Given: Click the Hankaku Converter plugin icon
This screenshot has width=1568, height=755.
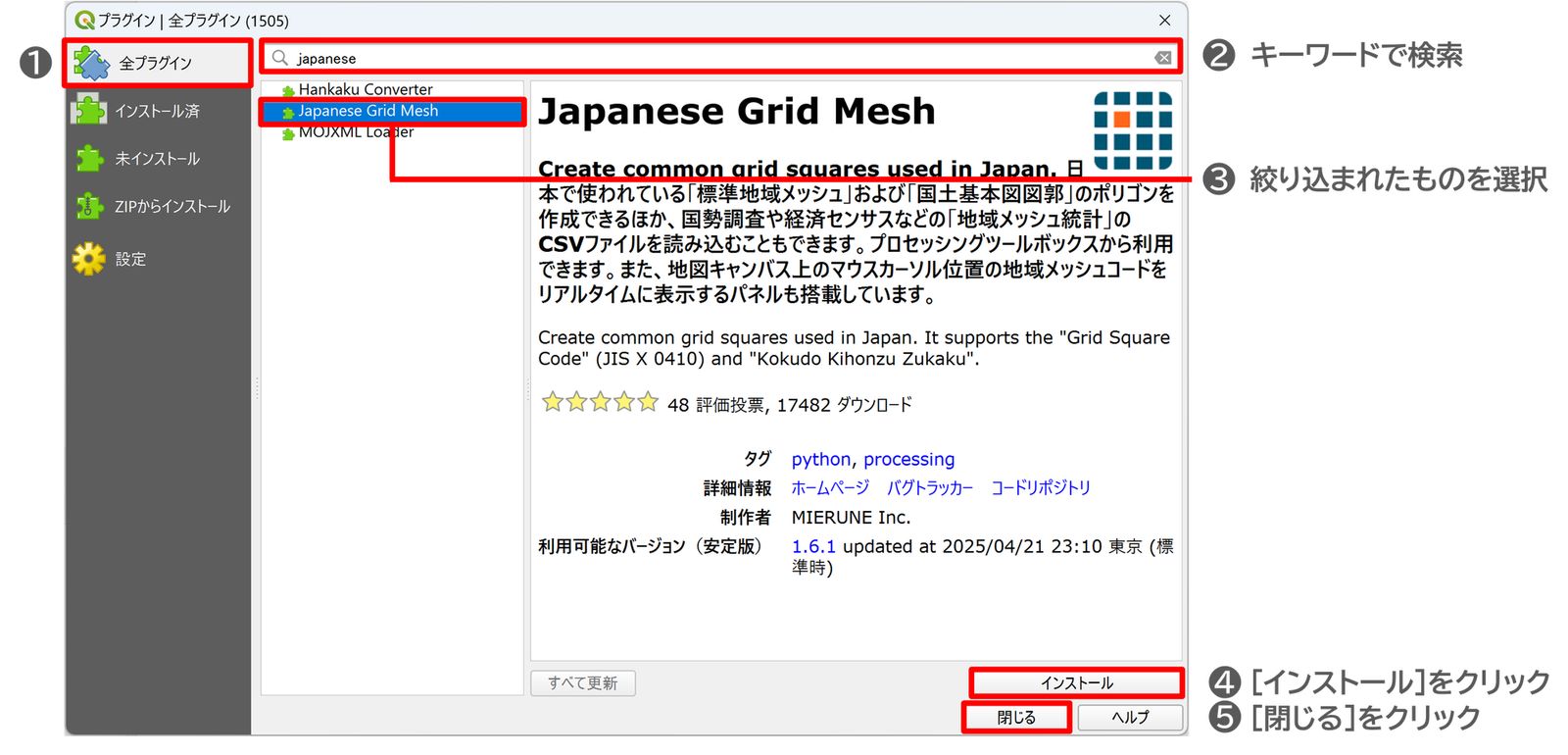Looking at the screenshot, I should (x=288, y=90).
